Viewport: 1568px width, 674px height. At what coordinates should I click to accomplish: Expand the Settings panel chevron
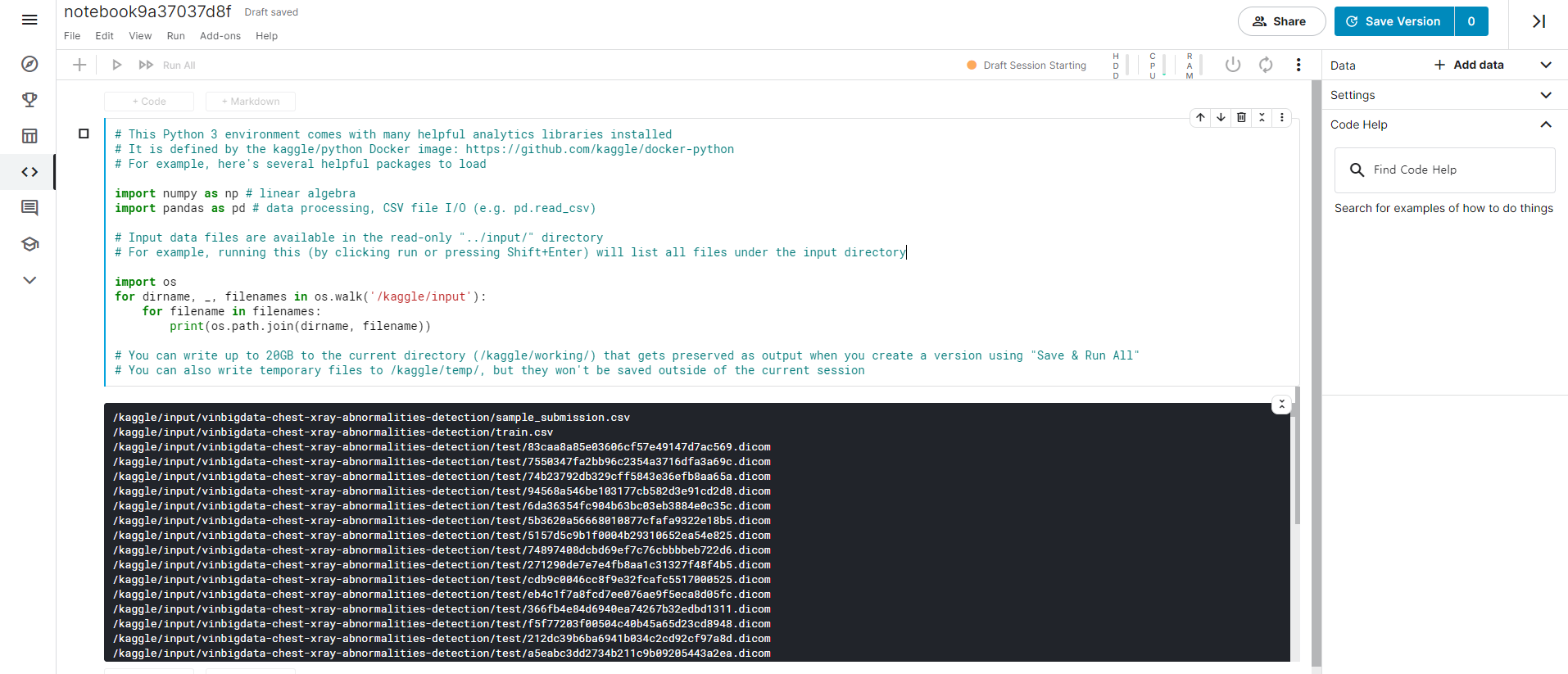coord(1546,95)
